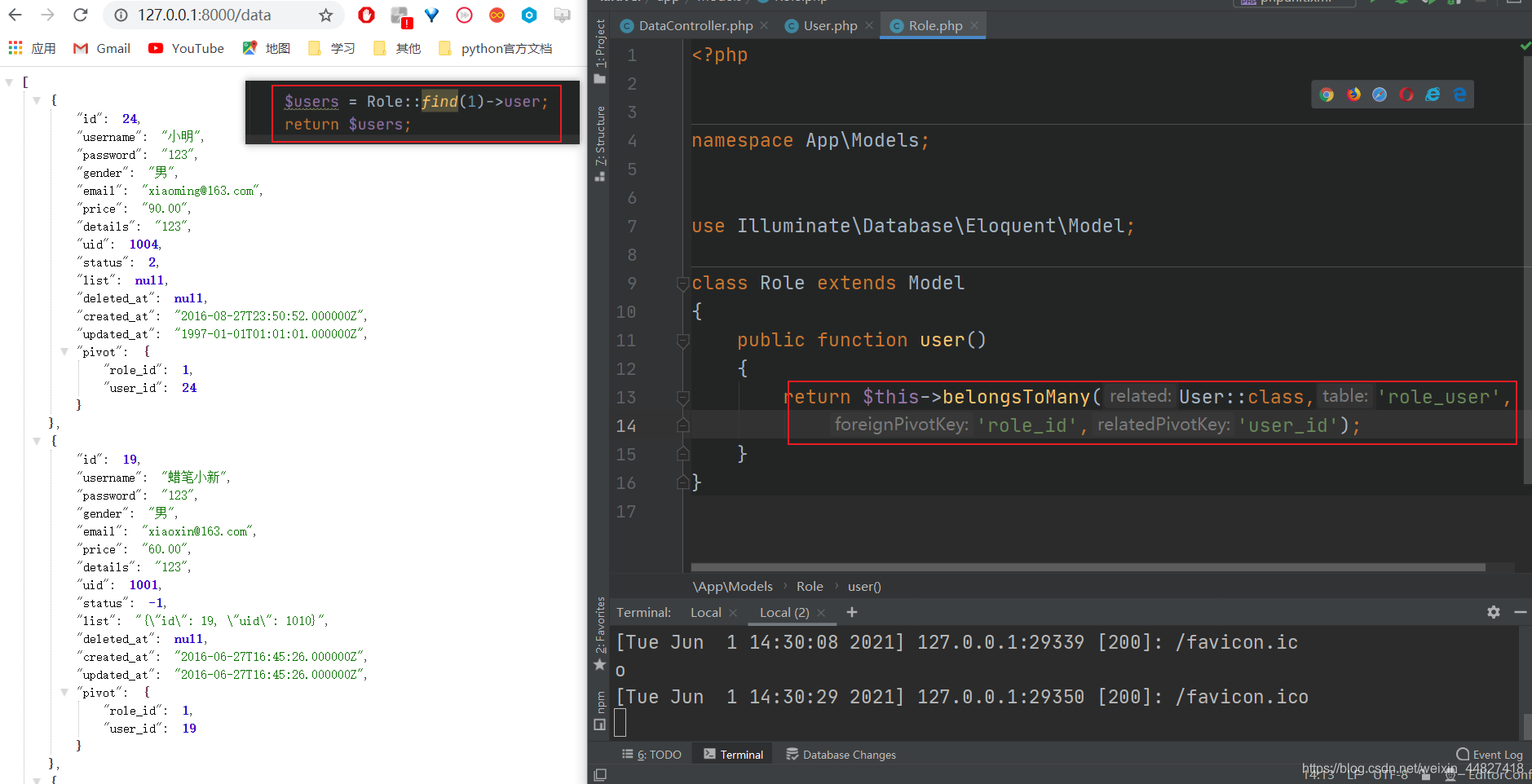Open the Terminal tool window tab

tap(733, 755)
